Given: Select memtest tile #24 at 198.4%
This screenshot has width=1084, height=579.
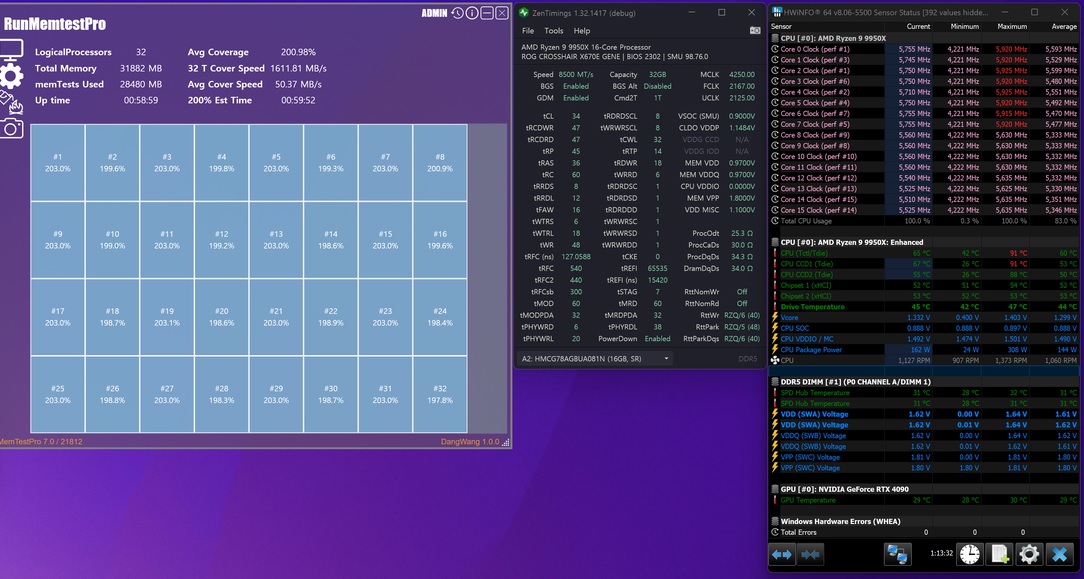Looking at the screenshot, I should [x=440, y=317].
